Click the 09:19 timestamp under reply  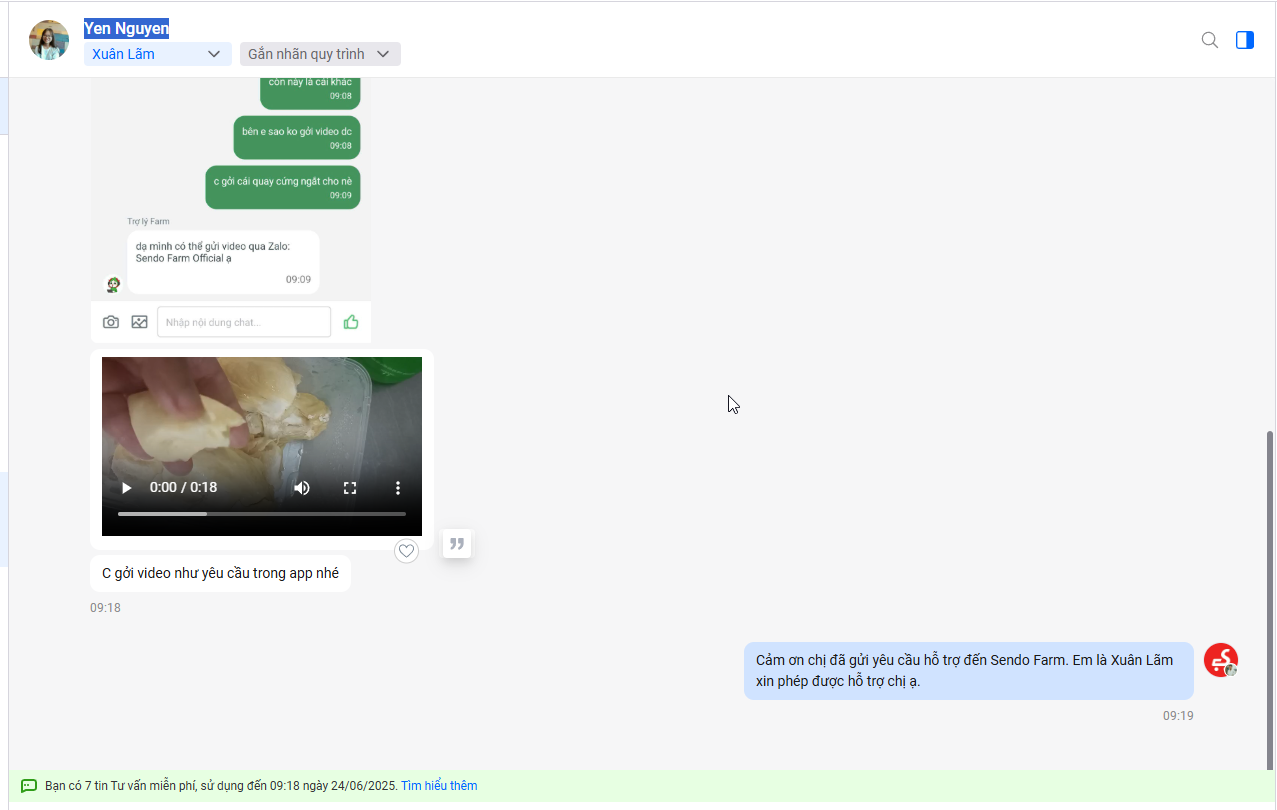pyautogui.click(x=1178, y=716)
